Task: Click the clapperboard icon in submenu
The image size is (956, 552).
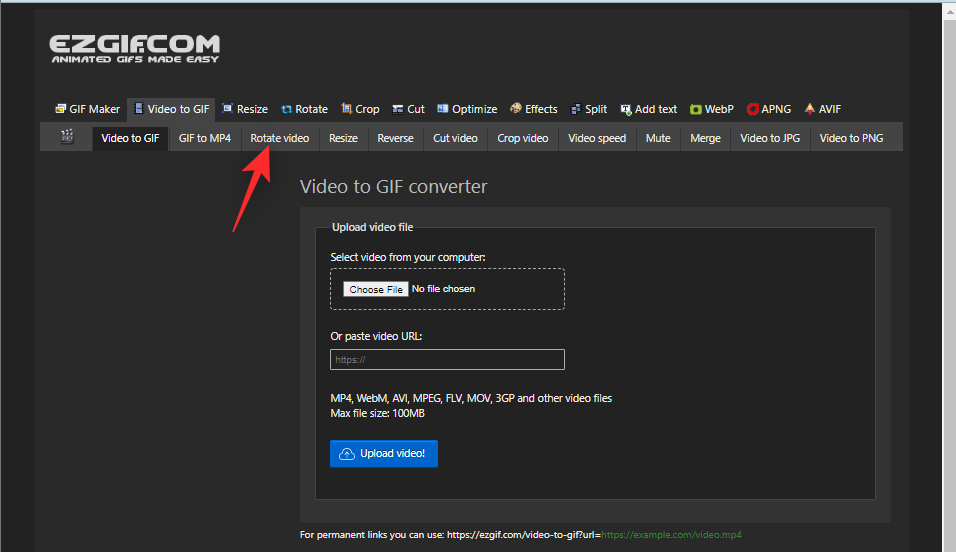Action: tap(67, 137)
